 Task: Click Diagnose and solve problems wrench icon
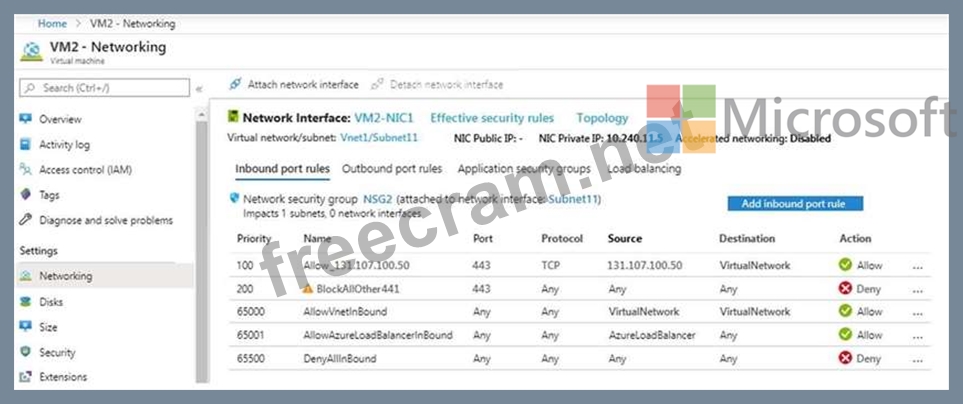(26, 220)
